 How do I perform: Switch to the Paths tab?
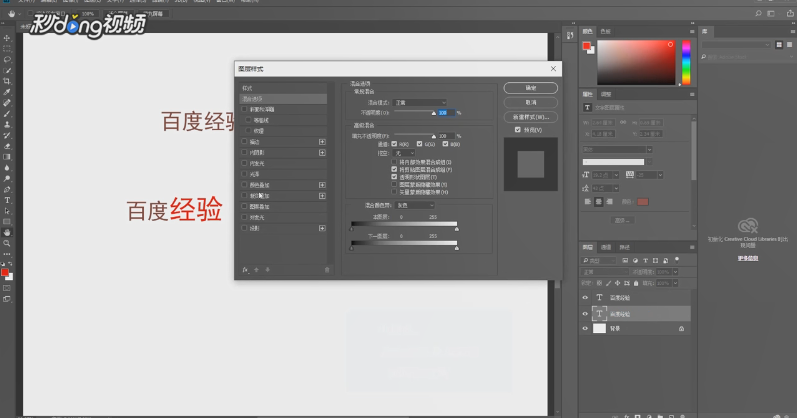(624, 247)
